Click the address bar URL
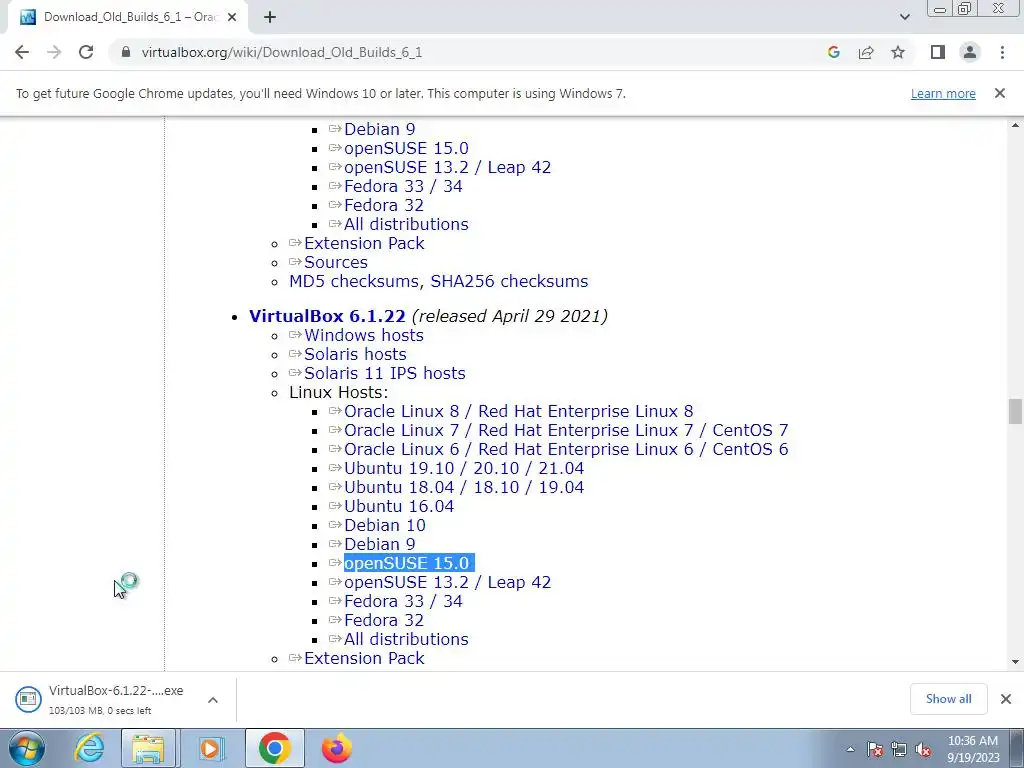 (x=281, y=52)
